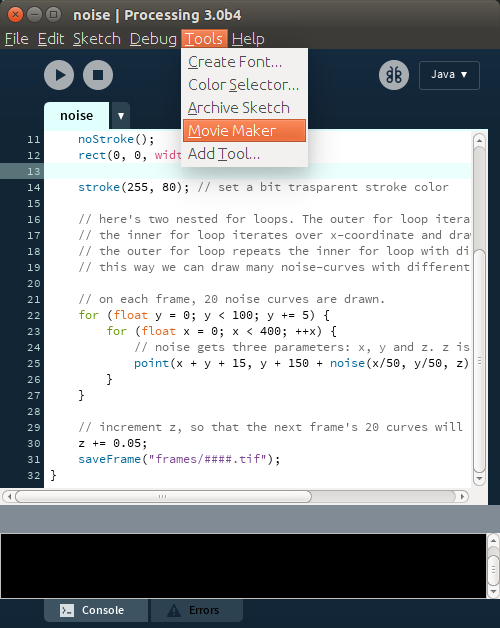The image size is (500, 628).
Task: Switch to the Errors tab
Action: point(197,610)
